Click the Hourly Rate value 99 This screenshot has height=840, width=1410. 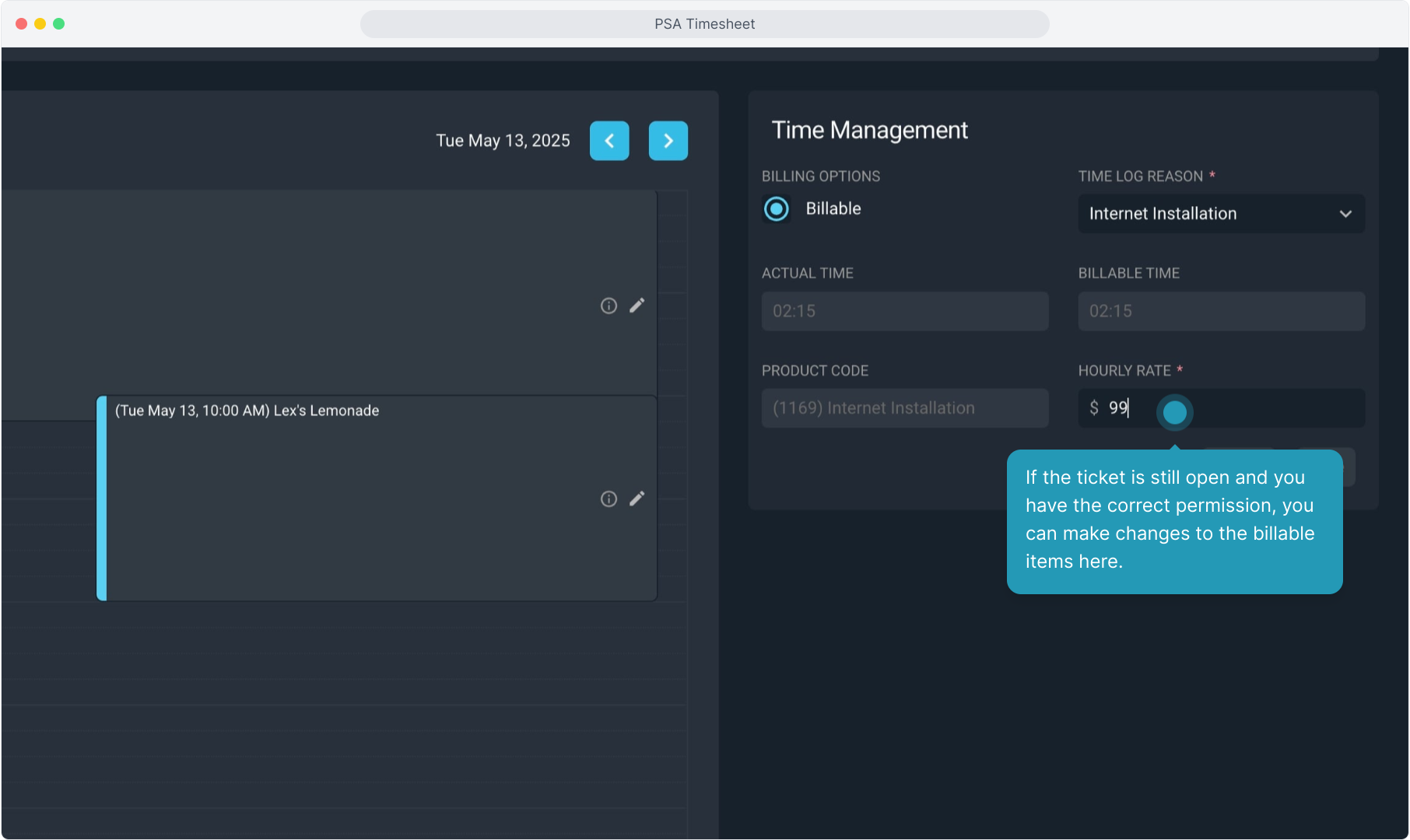point(1118,408)
